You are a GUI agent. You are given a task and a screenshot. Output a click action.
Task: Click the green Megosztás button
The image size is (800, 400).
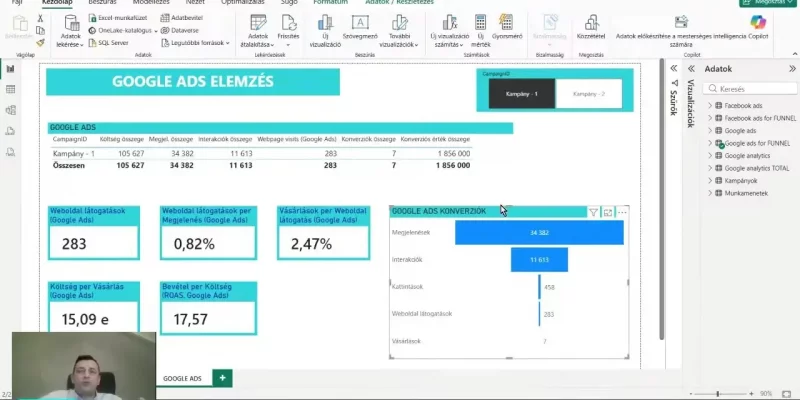pos(768,3)
